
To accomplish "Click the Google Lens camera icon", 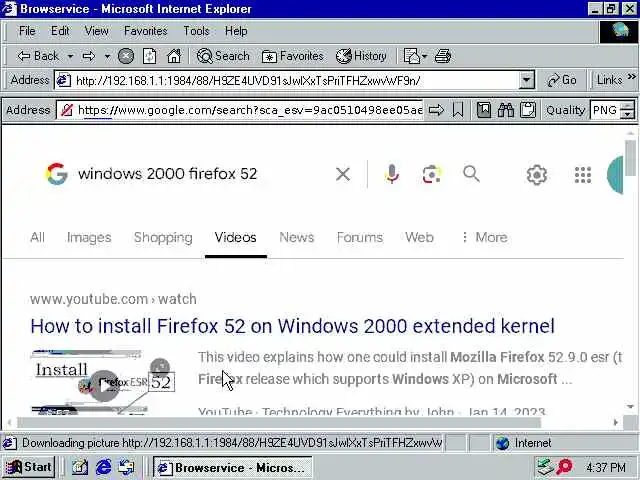I will [432, 175].
